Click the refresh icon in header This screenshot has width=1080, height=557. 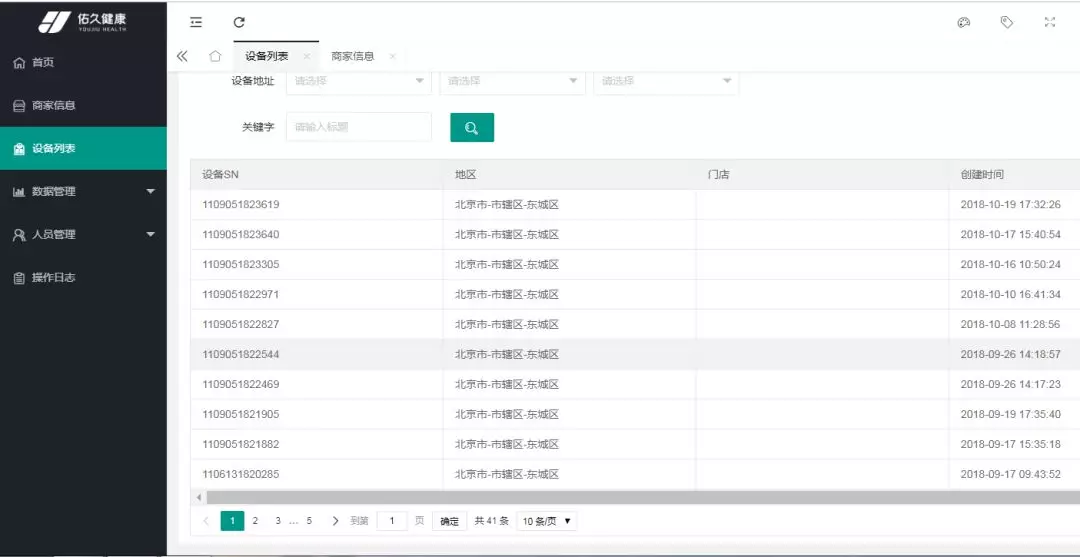(x=239, y=22)
